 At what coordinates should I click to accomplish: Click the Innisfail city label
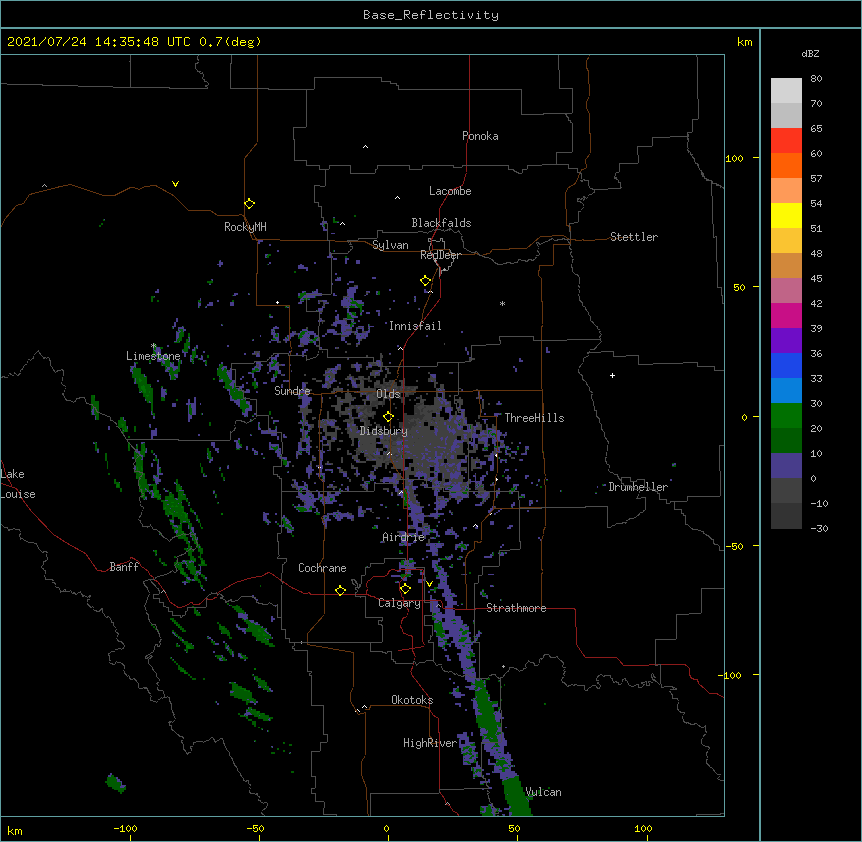click(415, 326)
